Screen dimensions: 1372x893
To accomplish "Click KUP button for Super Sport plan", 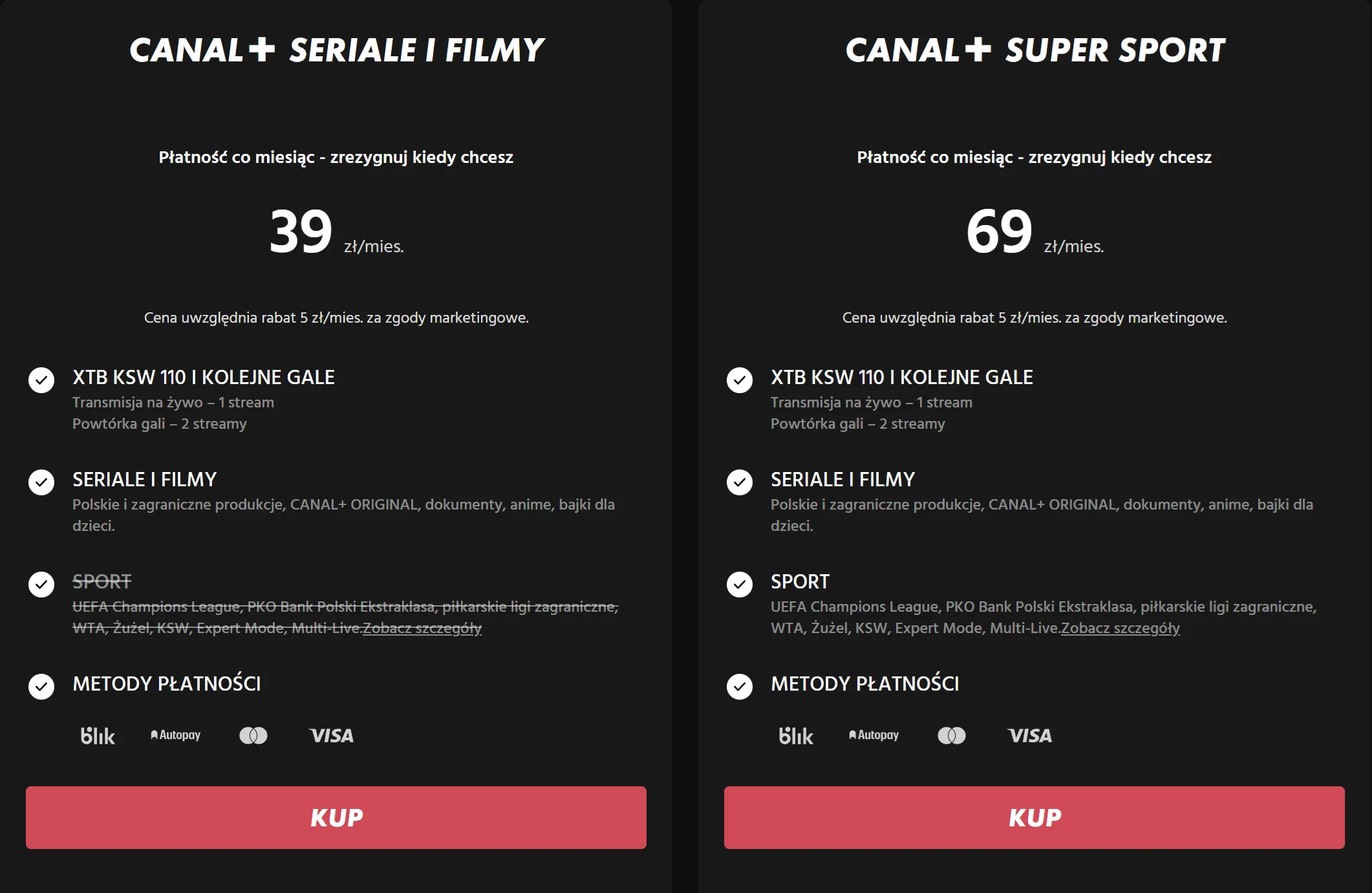I will pos(1034,817).
